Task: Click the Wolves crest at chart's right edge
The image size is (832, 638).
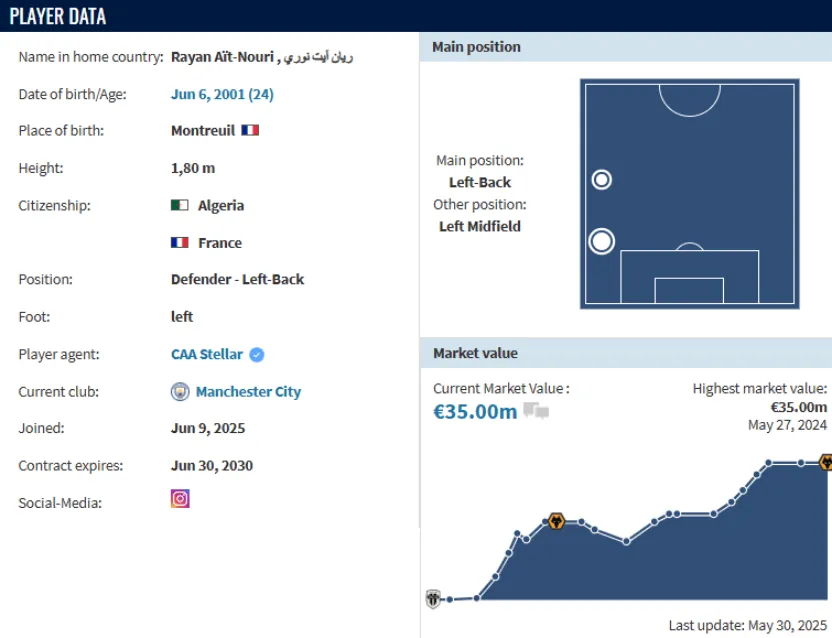Action: coord(826,462)
